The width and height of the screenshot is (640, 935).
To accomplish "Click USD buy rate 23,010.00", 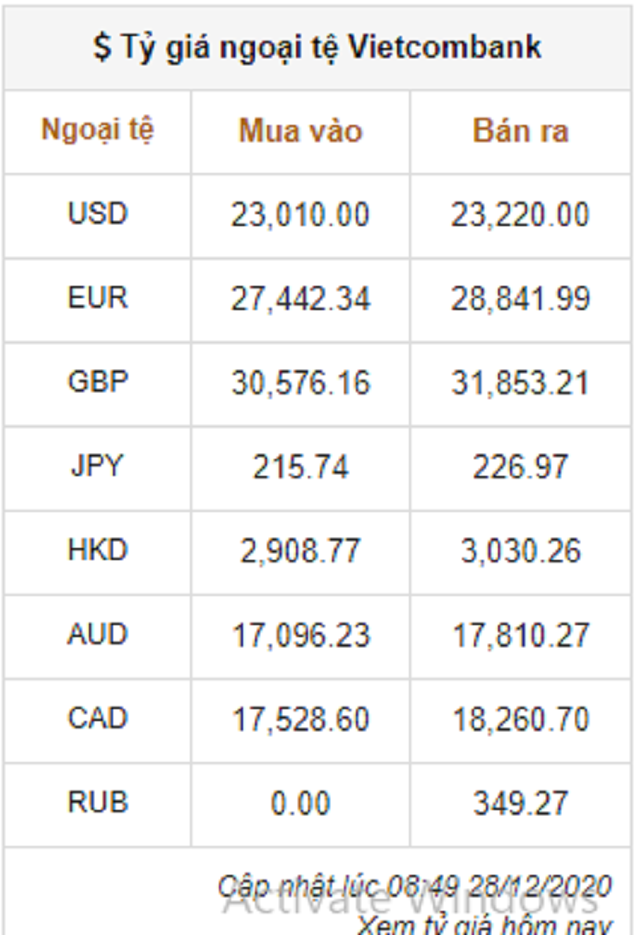I will click(x=300, y=215).
